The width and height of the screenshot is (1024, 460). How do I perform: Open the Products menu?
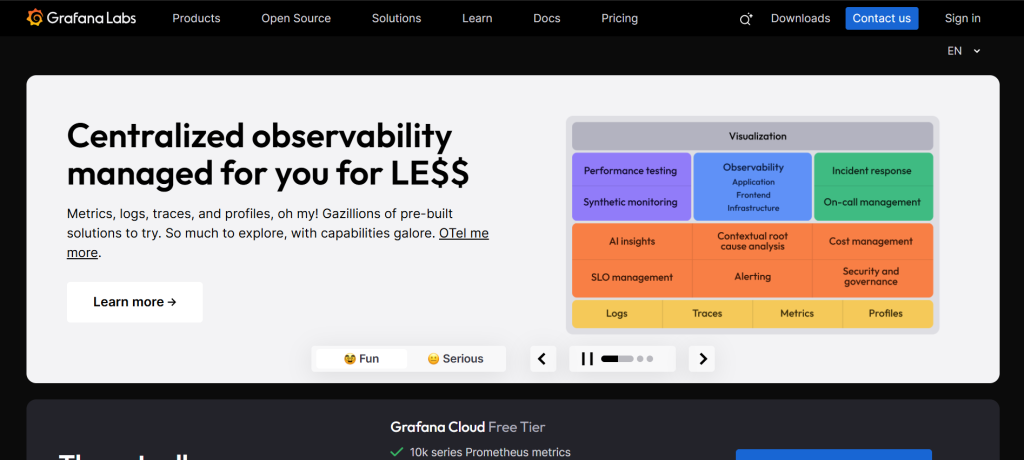tap(196, 18)
